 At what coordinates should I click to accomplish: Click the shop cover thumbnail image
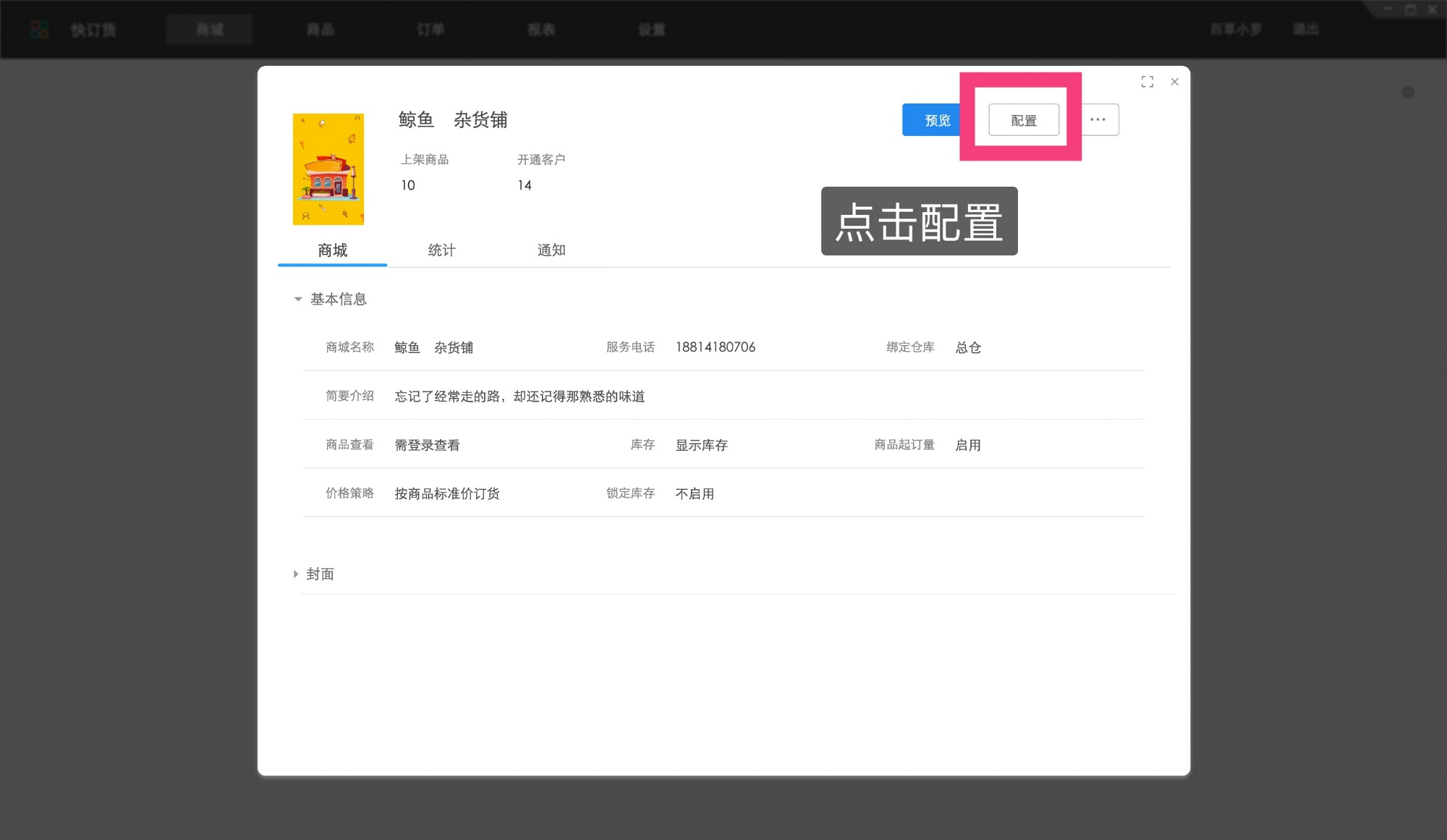pos(328,168)
